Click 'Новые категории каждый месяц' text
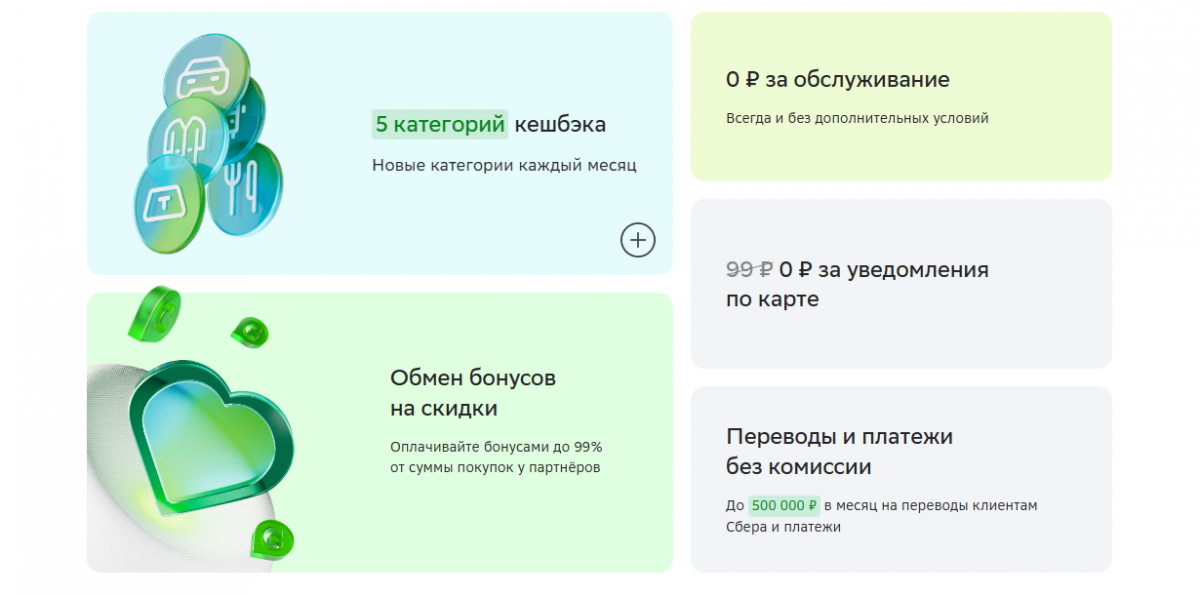Image resolution: width=1200 pixels, height=596 pixels. 504,165
